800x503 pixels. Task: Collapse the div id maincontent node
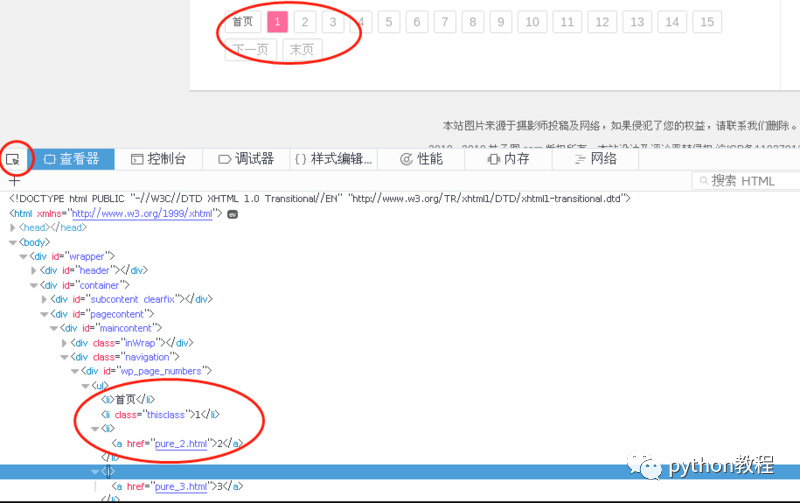(x=54, y=329)
